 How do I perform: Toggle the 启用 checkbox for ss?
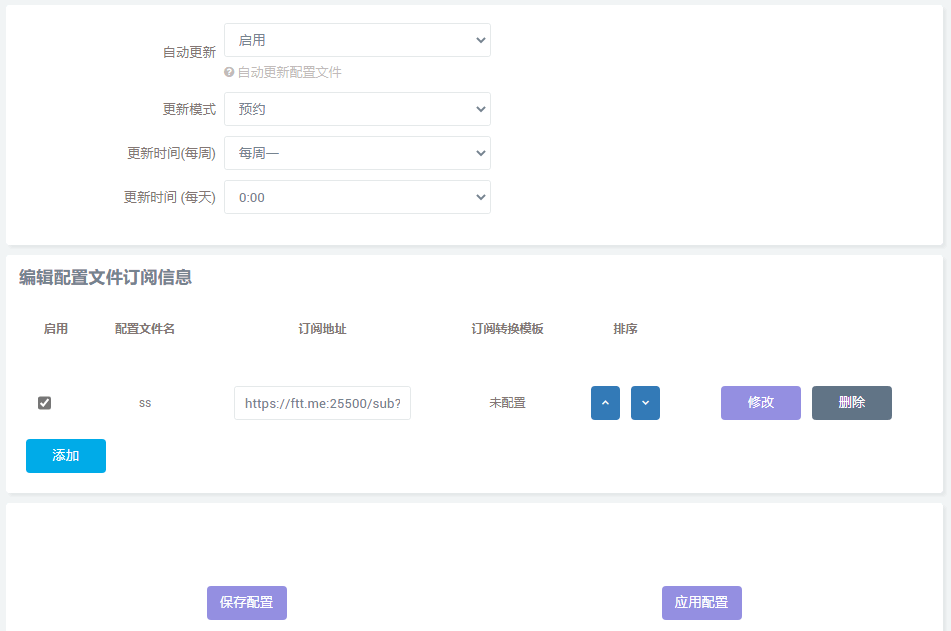[44, 403]
